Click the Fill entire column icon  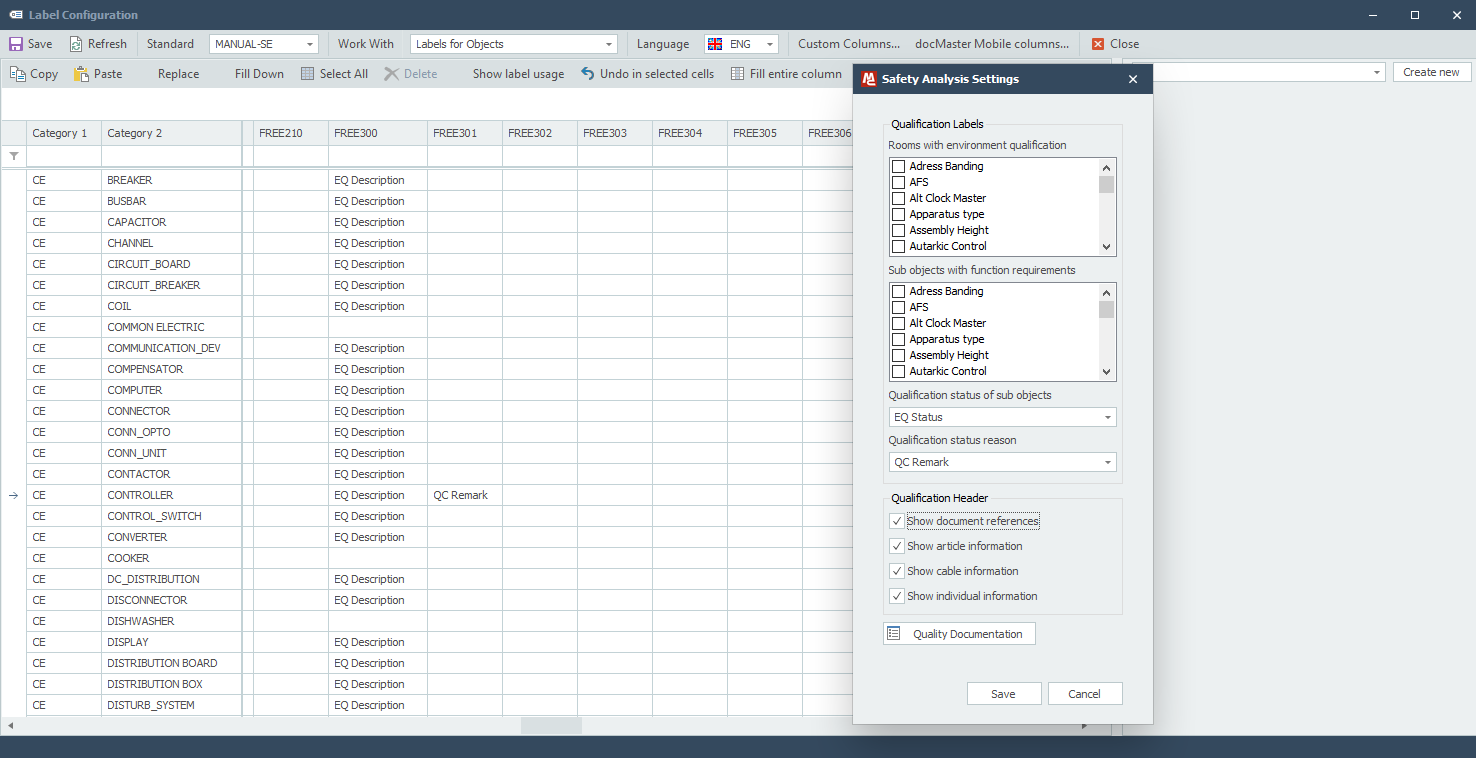(738, 74)
